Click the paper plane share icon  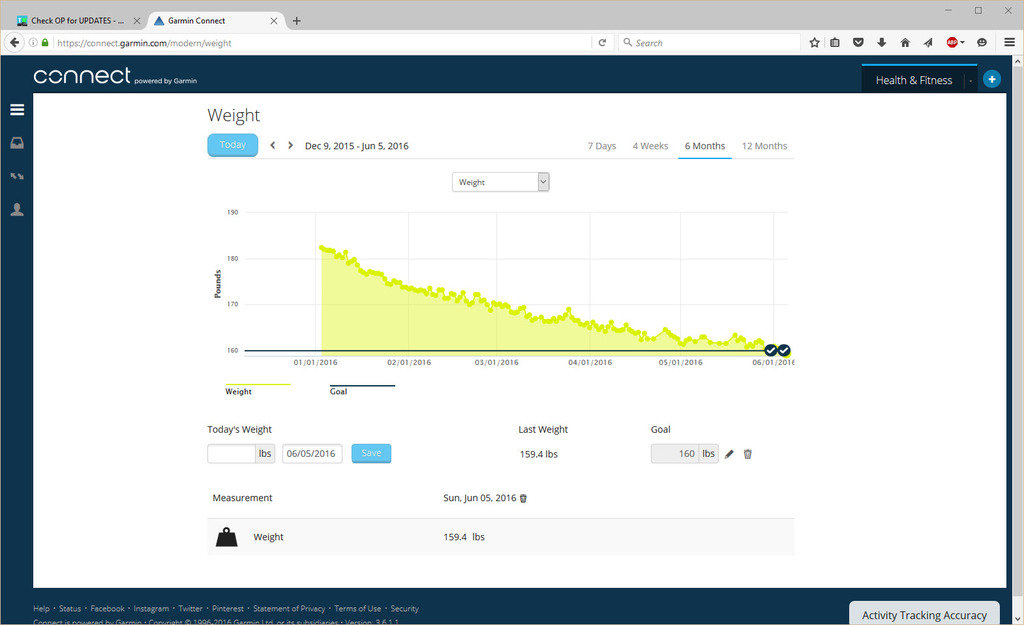point(928,42)
